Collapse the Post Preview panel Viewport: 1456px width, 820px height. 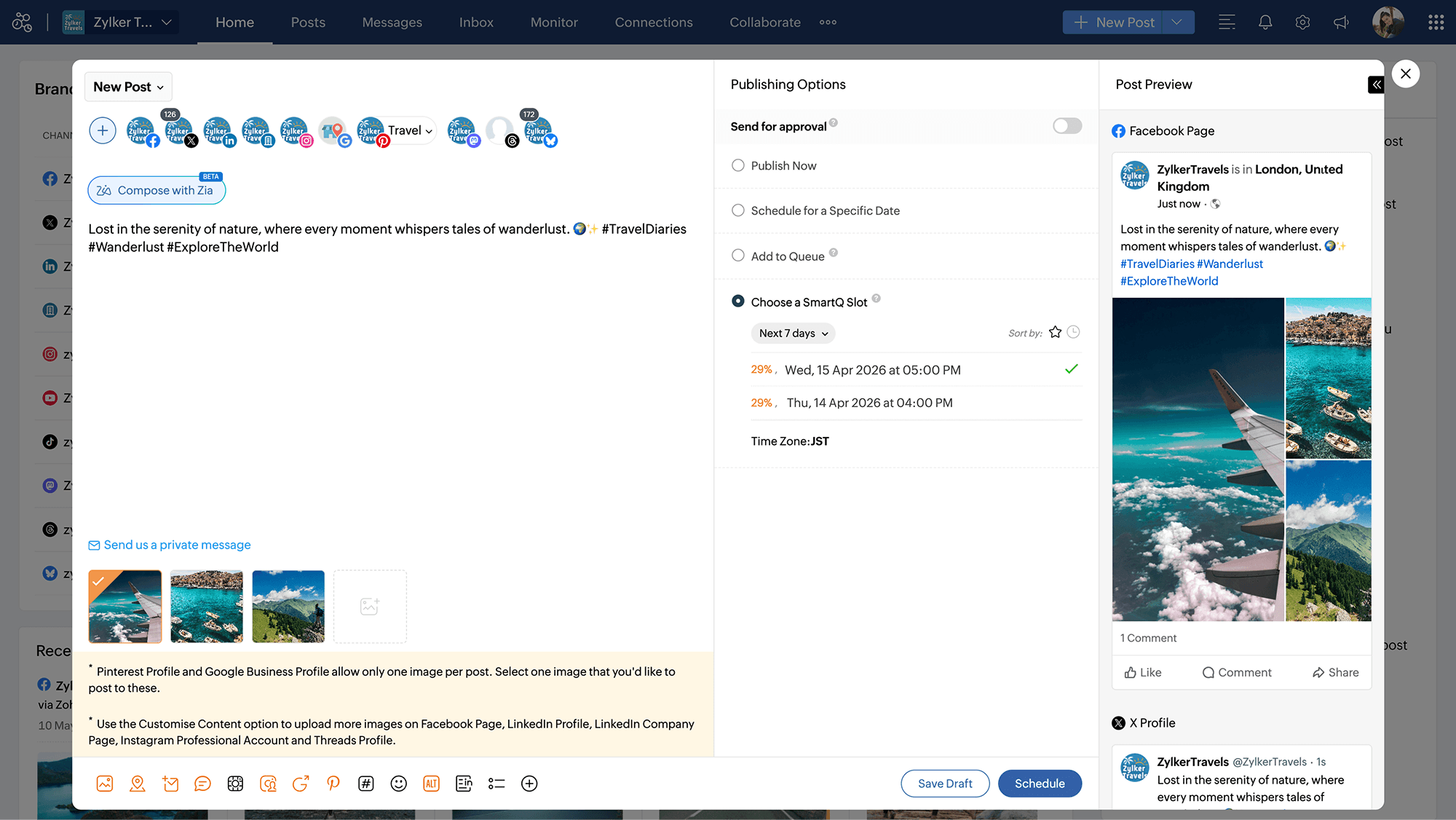pyautogui.click(x=1376, y=84)
